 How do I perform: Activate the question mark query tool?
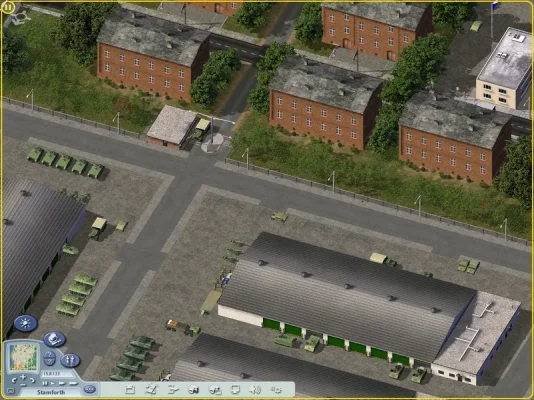click(49, 355)
